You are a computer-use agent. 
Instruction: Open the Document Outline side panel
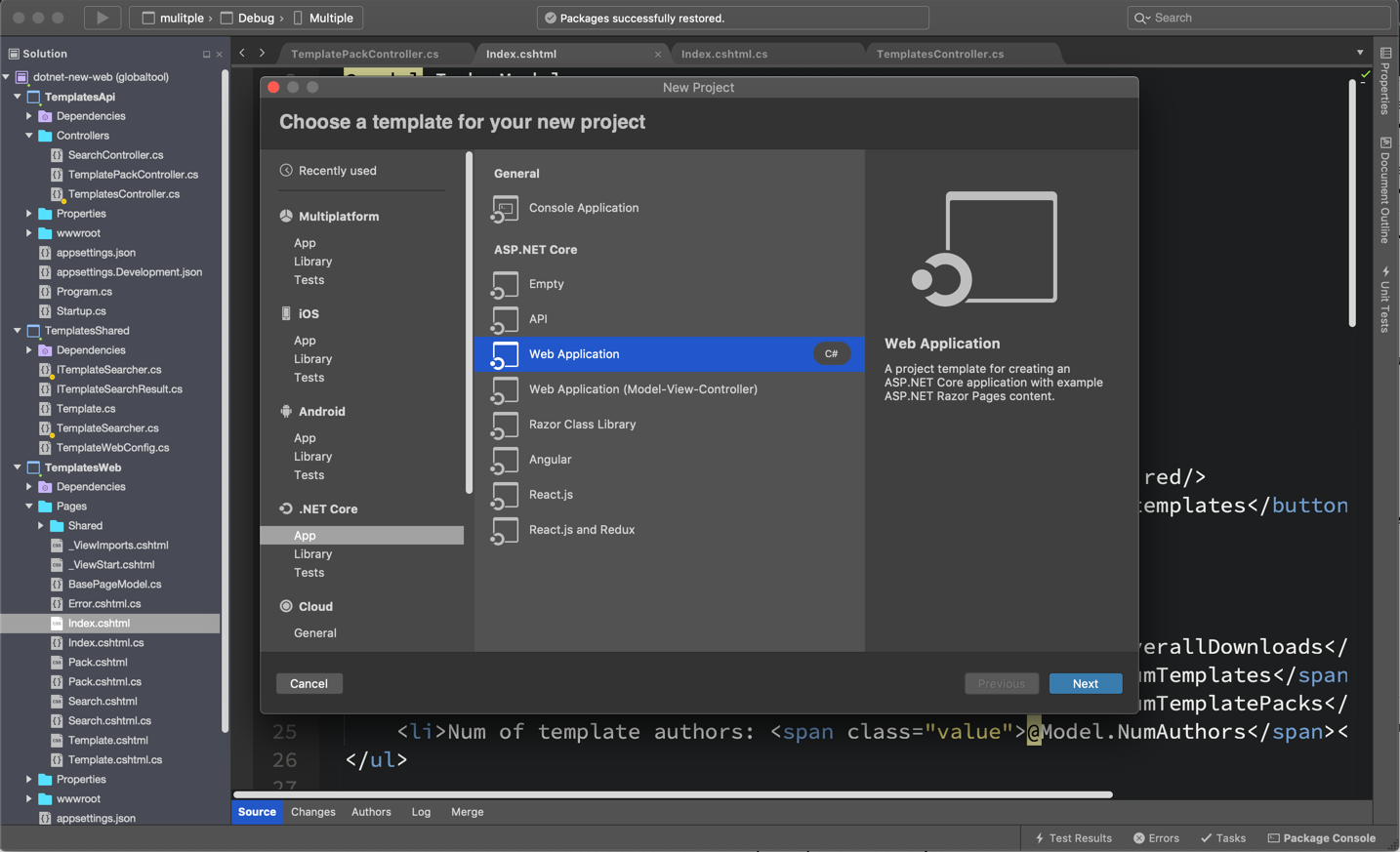coord(1385,190)
